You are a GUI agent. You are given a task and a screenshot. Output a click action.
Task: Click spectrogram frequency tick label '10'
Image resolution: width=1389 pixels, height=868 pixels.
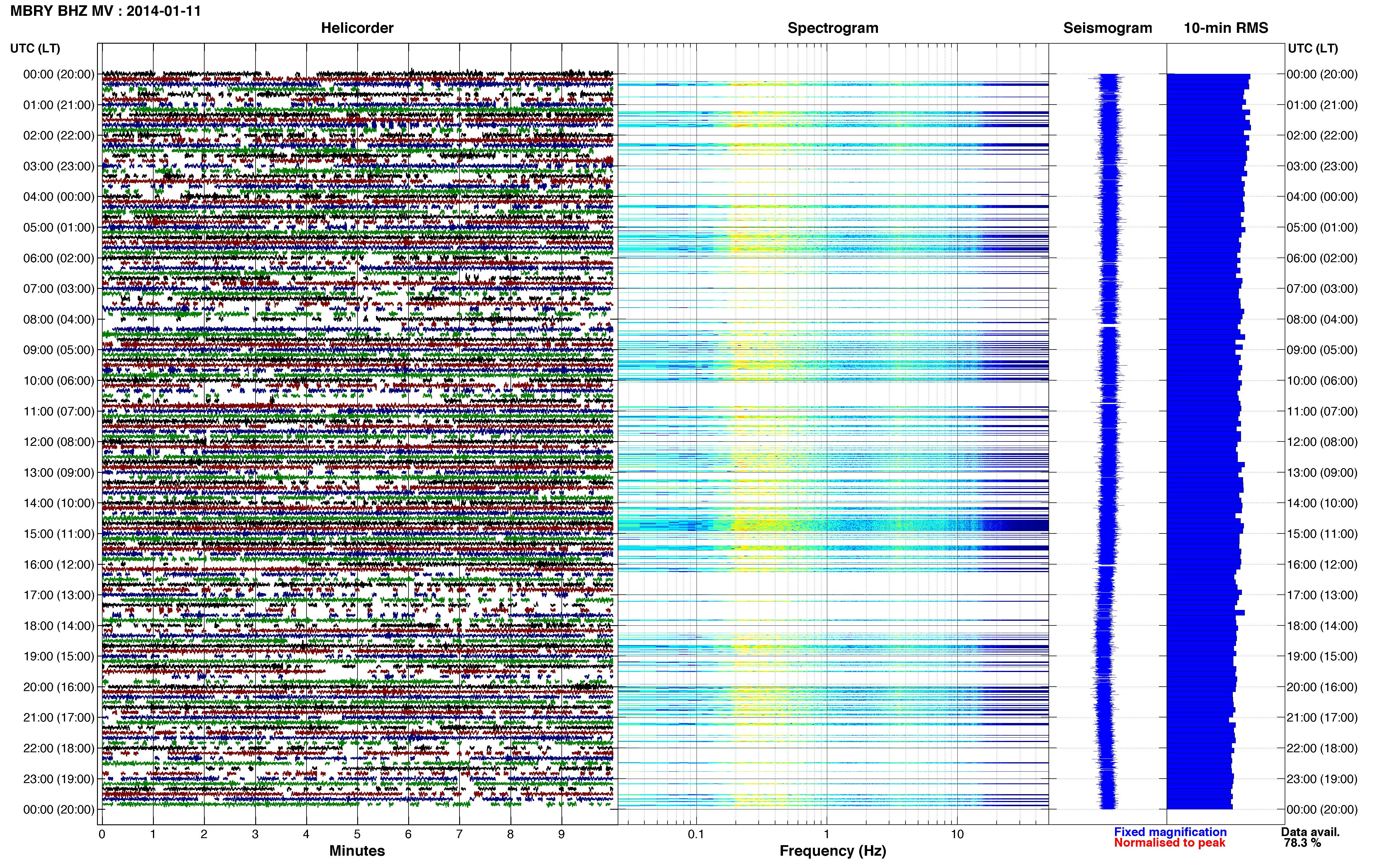(957, 835)
